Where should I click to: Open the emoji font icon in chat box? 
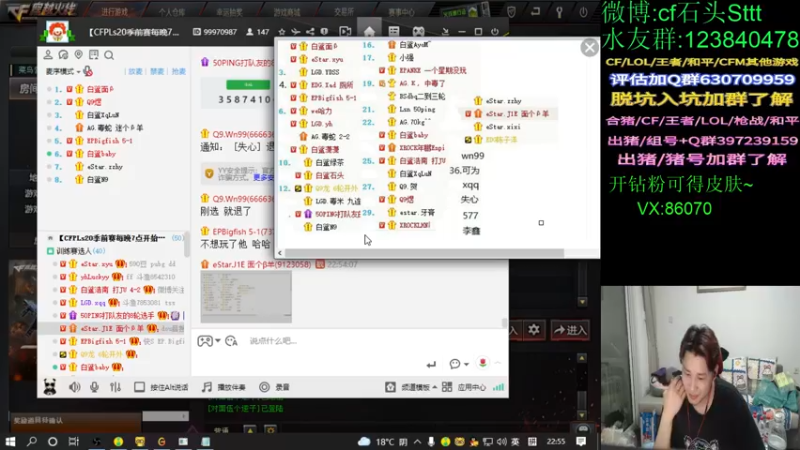pos(231,341)
